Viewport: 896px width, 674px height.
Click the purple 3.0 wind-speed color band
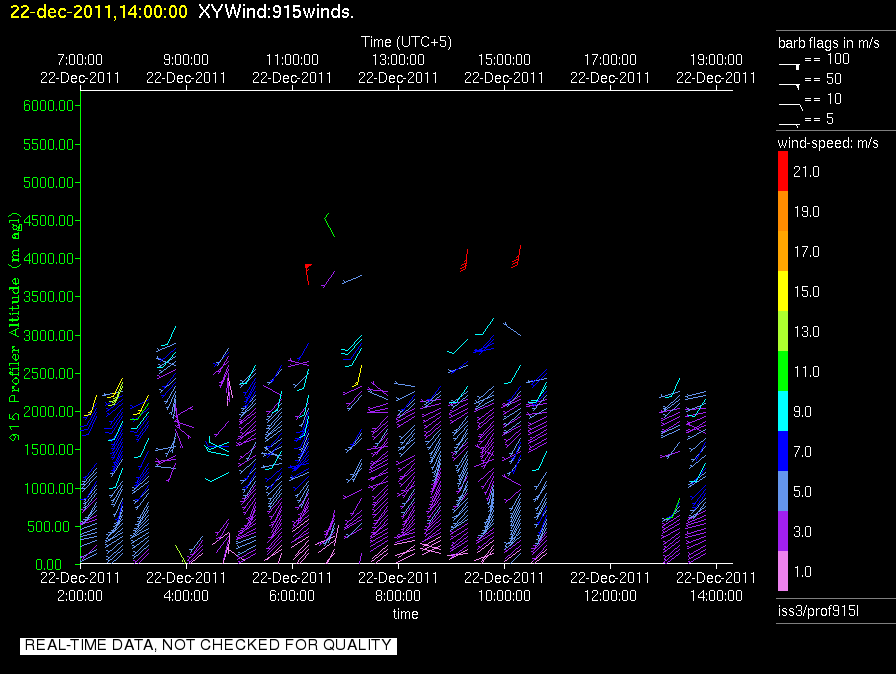coord(783,531)
